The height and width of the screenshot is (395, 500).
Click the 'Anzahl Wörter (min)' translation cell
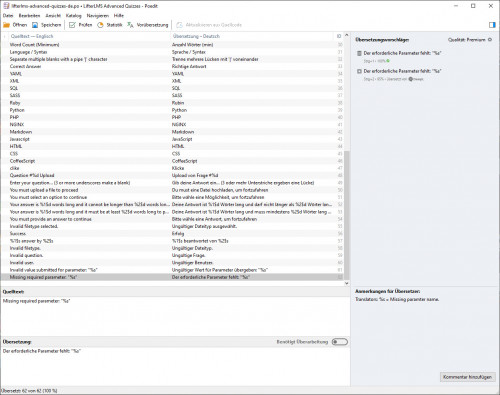[x=192, y=45]
